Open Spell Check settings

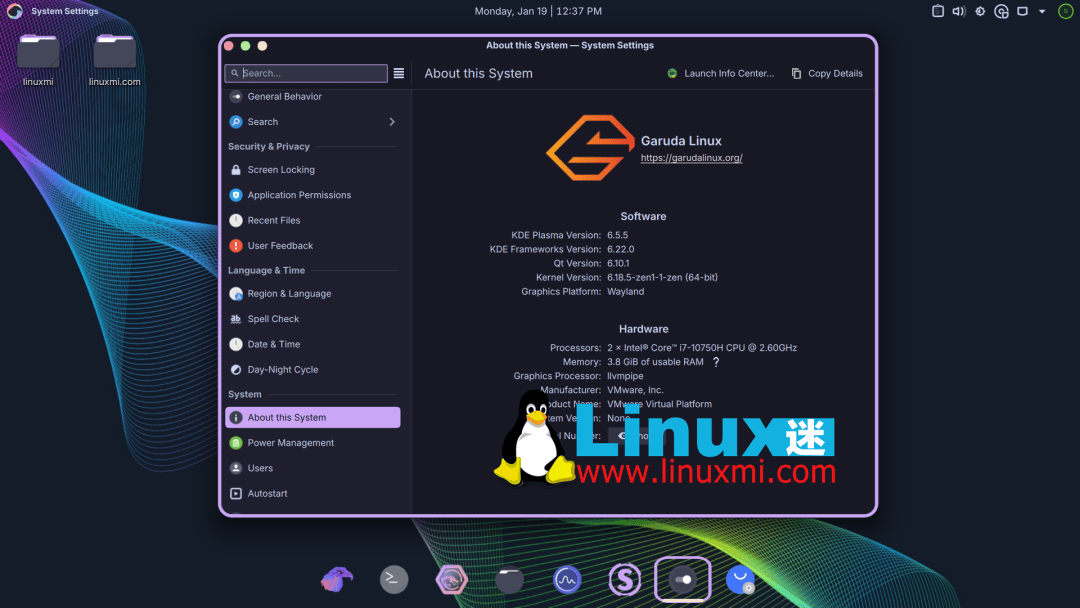coord(313,319)
